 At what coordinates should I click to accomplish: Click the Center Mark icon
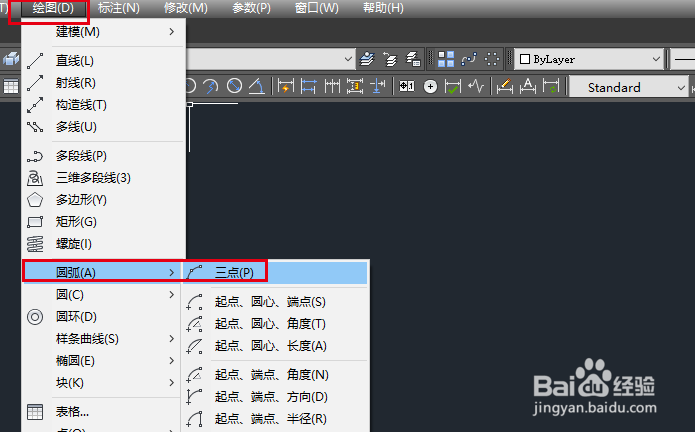(430, 86)
